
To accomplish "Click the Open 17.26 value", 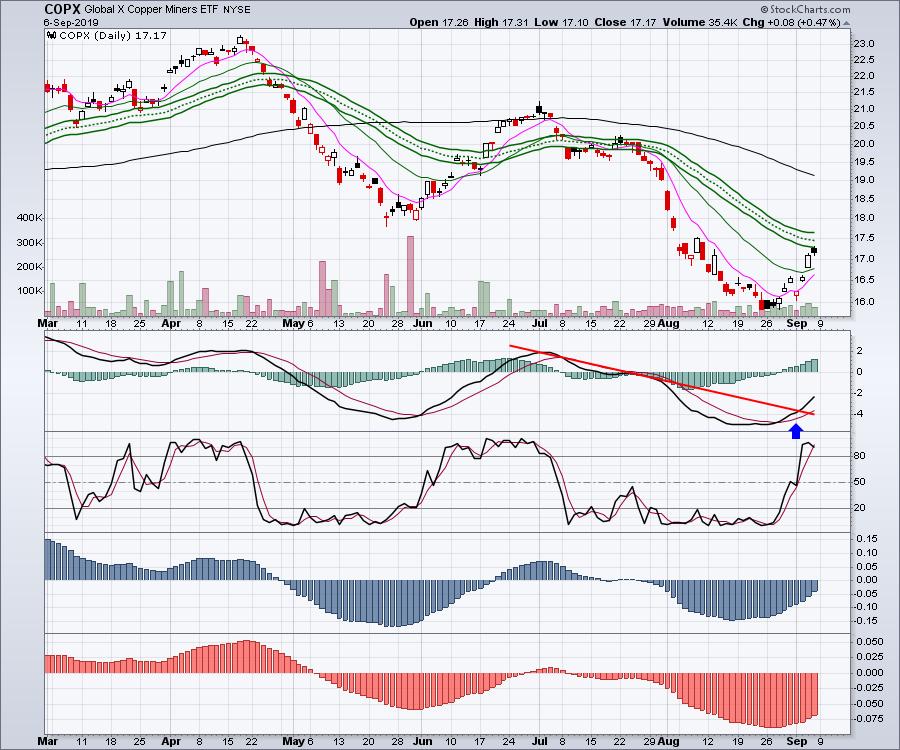I will (x=439, y=22).
